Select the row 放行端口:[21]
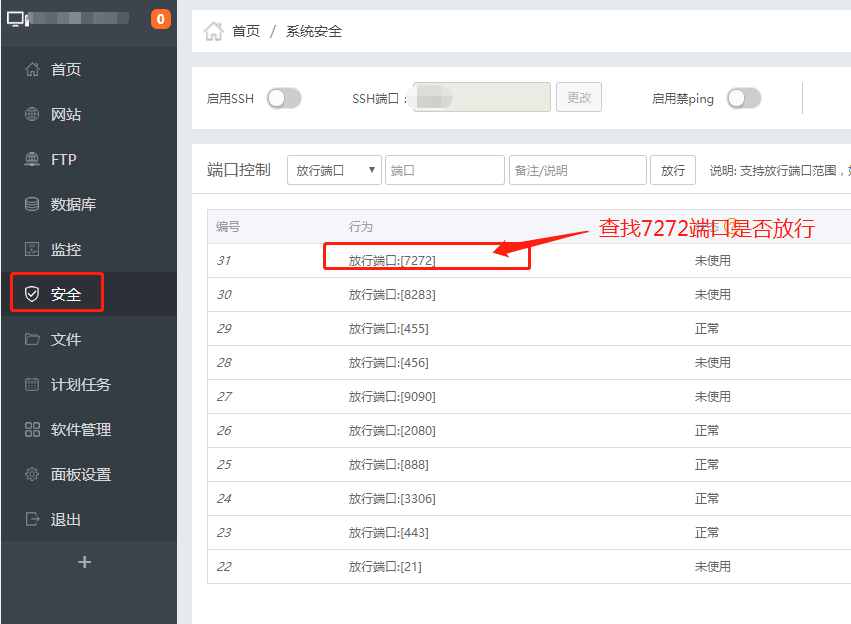The image size is (851, 624). tap(529, 566)
